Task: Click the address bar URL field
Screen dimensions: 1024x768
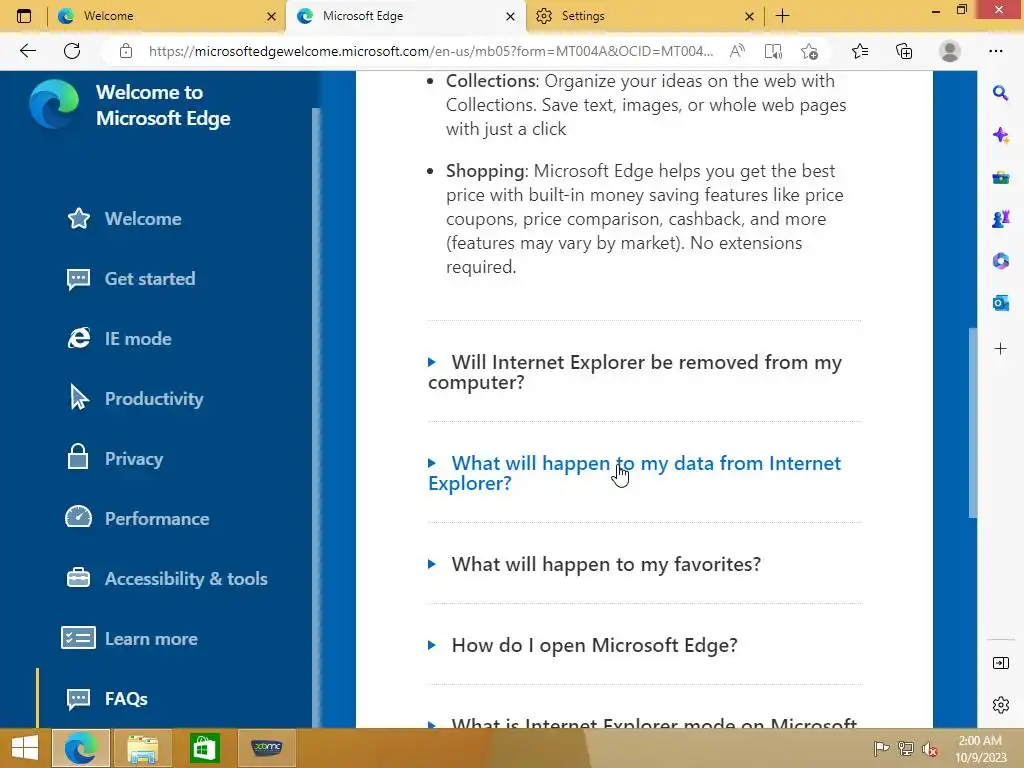Action: 431,51
